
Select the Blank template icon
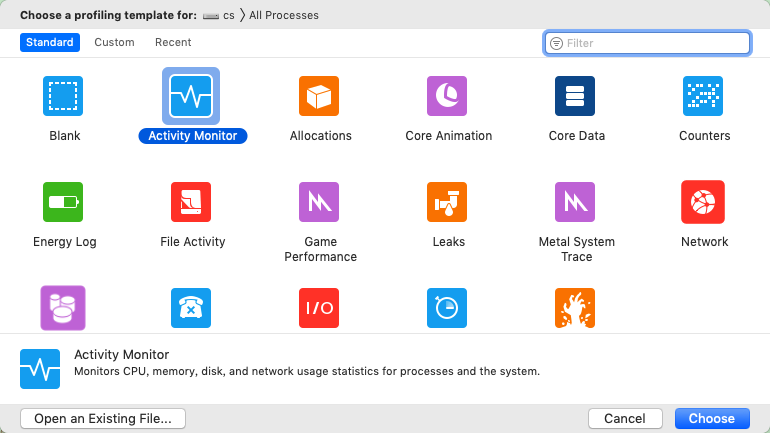coord(63,96)
